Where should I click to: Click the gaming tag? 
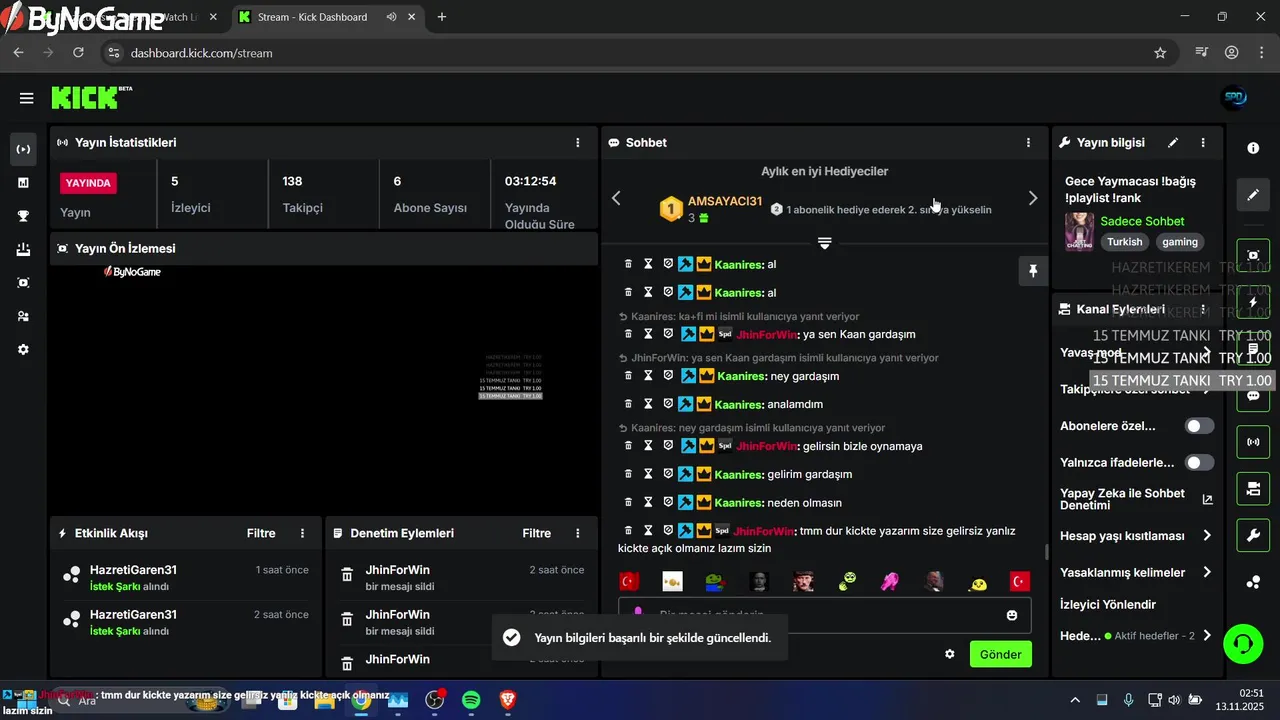coord(1180,242)
